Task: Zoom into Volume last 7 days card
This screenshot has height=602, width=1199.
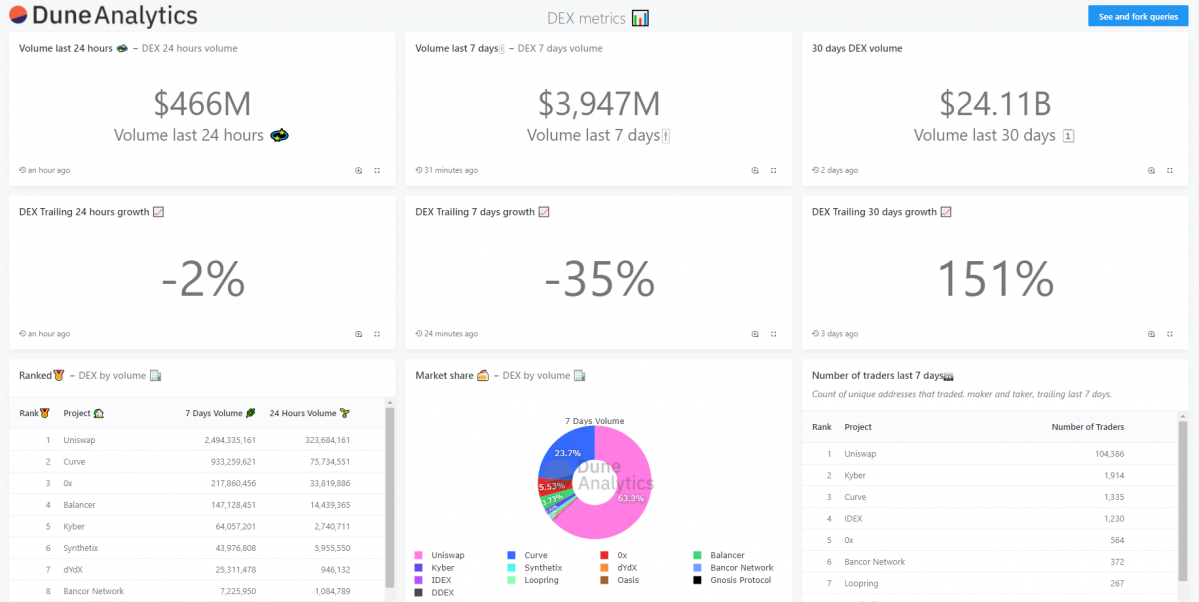Action: (755, 170)
